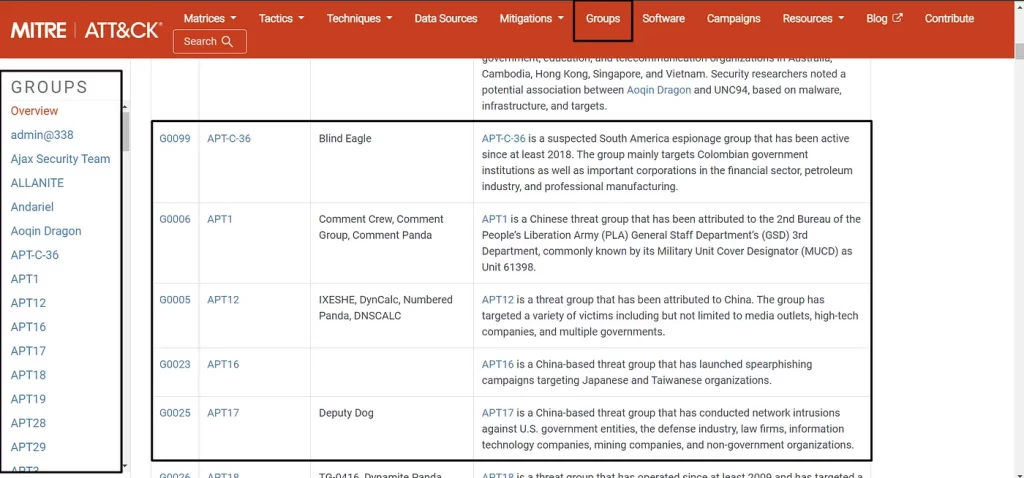1024x478 pixels.
Task: Select Overview in Groups sidebar
Action: [x=34, y=111]
